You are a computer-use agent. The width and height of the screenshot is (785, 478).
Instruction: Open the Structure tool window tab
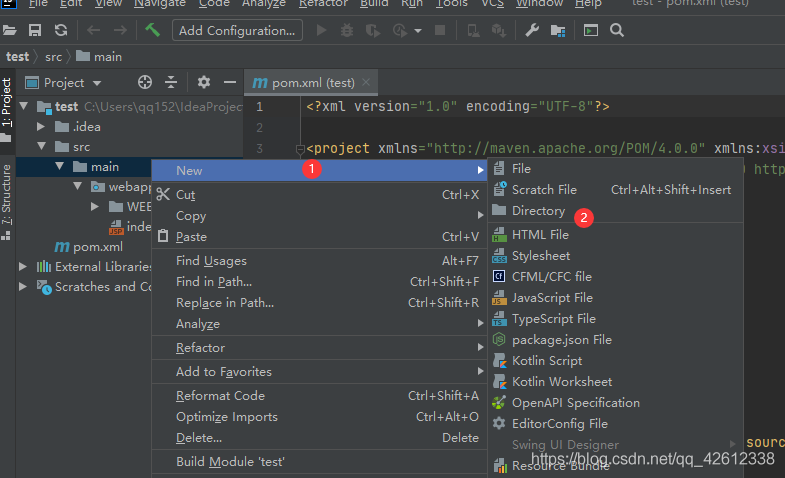(7, 202)
